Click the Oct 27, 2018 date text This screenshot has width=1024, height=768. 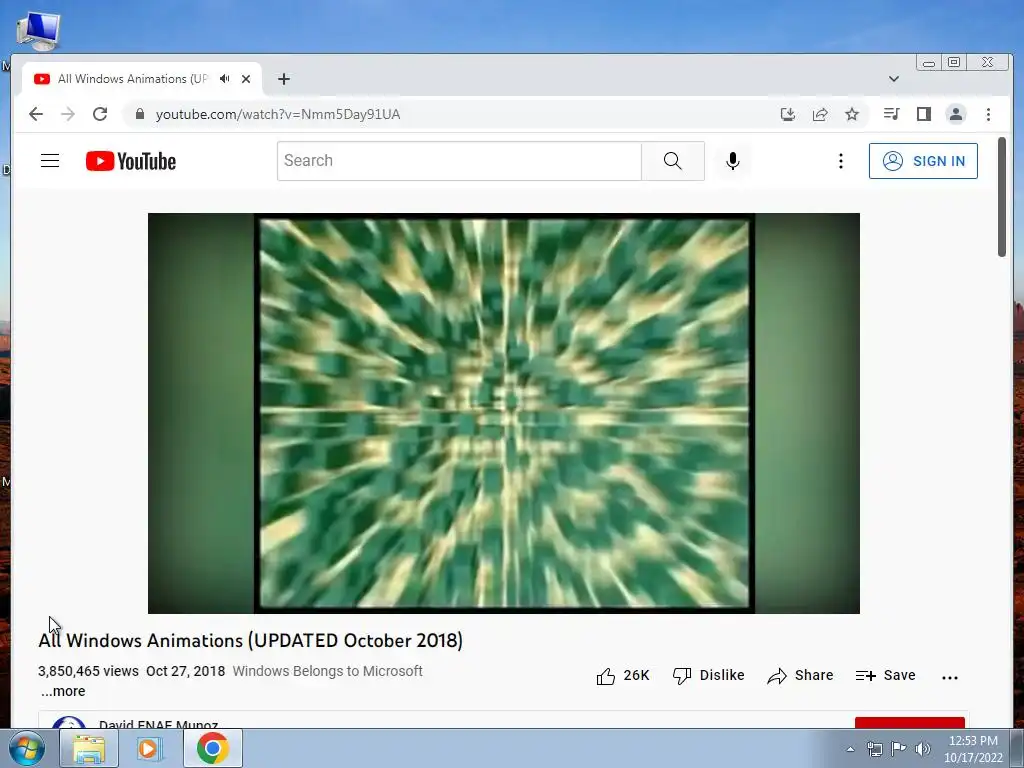coord(185,671)
